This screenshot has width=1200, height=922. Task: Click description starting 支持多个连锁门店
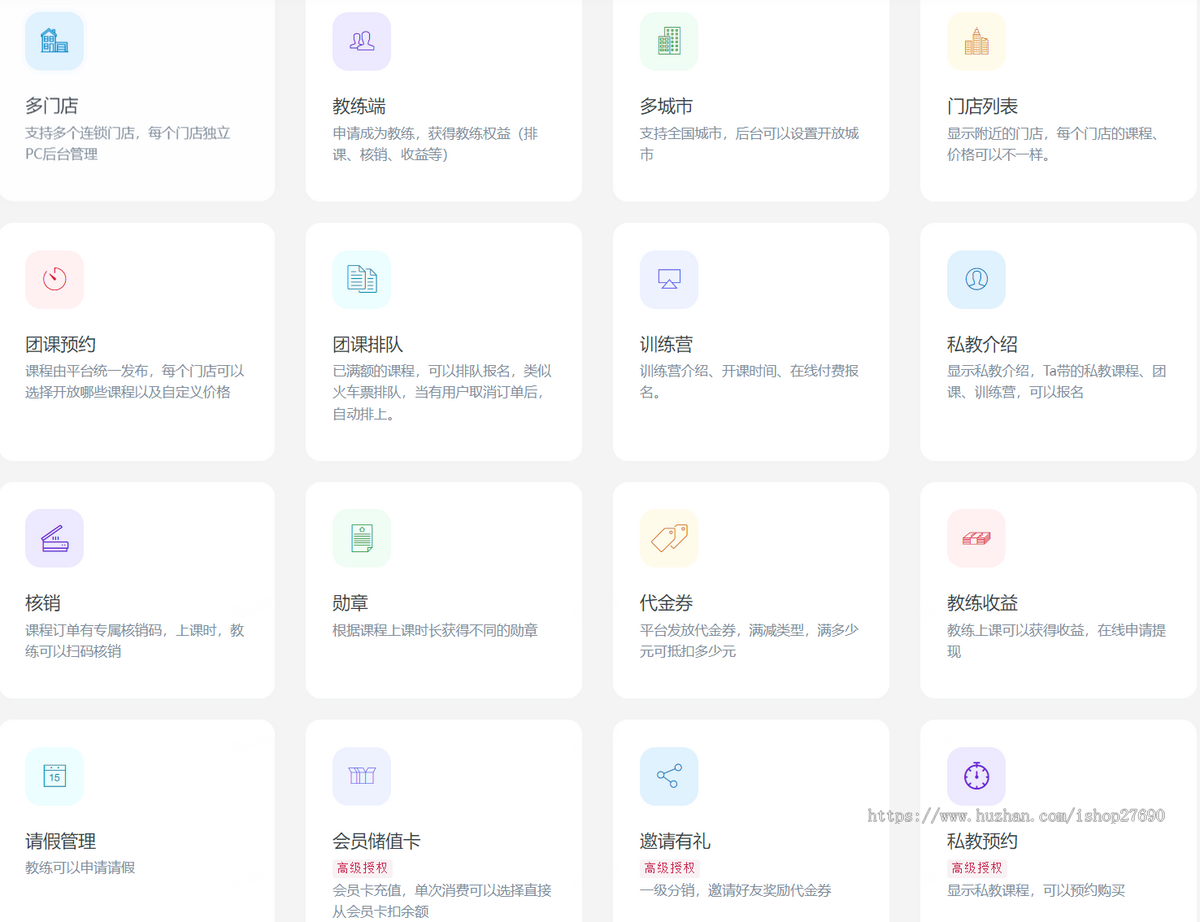(x=128, y=143)
